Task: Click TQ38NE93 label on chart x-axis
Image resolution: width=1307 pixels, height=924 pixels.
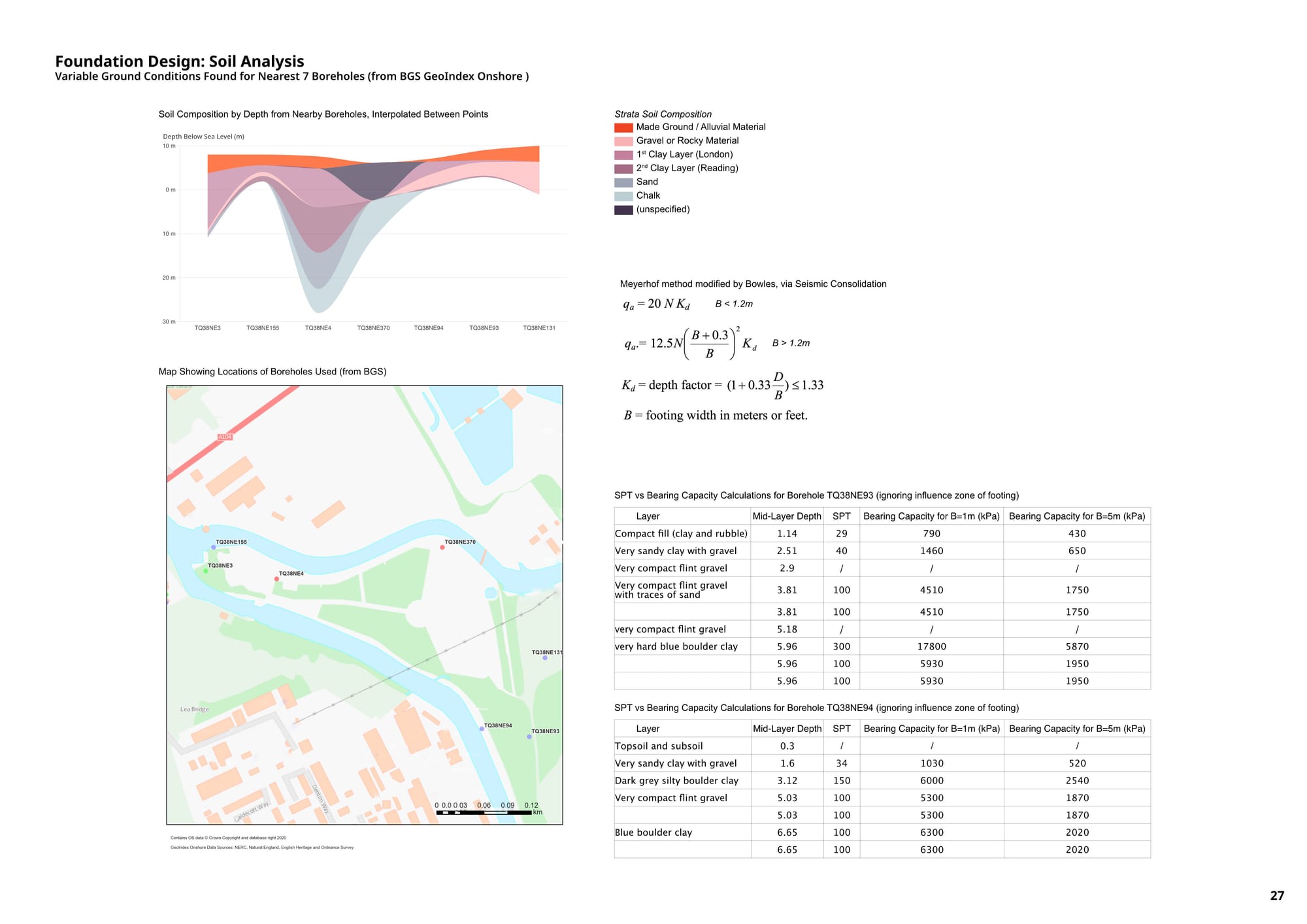Action: (484, 328)
